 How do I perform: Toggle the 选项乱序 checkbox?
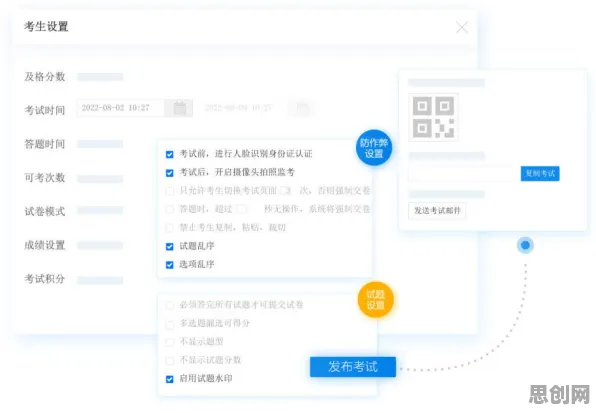pos(170,265)
